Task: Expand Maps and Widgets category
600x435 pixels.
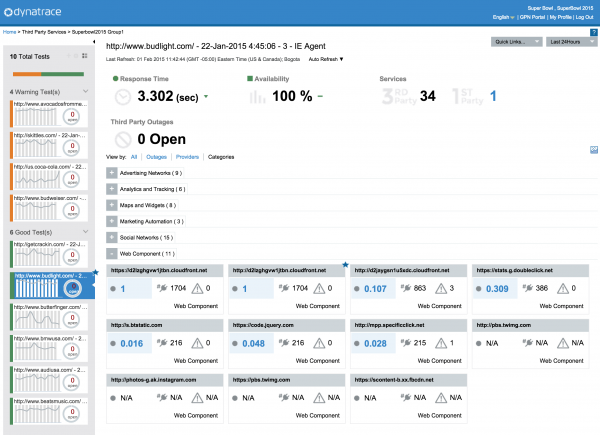Action: (111, 205)
